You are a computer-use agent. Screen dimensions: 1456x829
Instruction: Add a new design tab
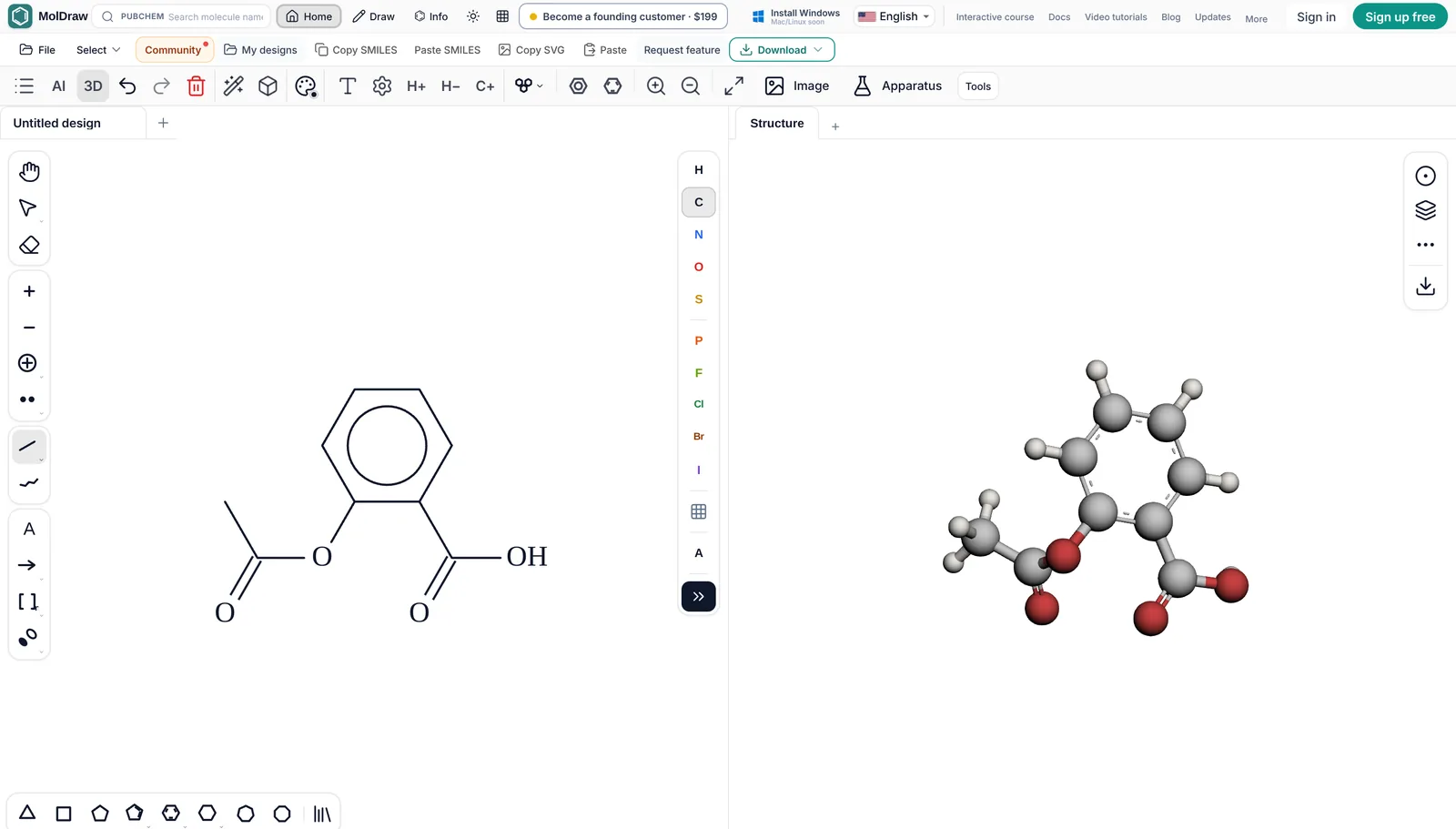[163, 123]
